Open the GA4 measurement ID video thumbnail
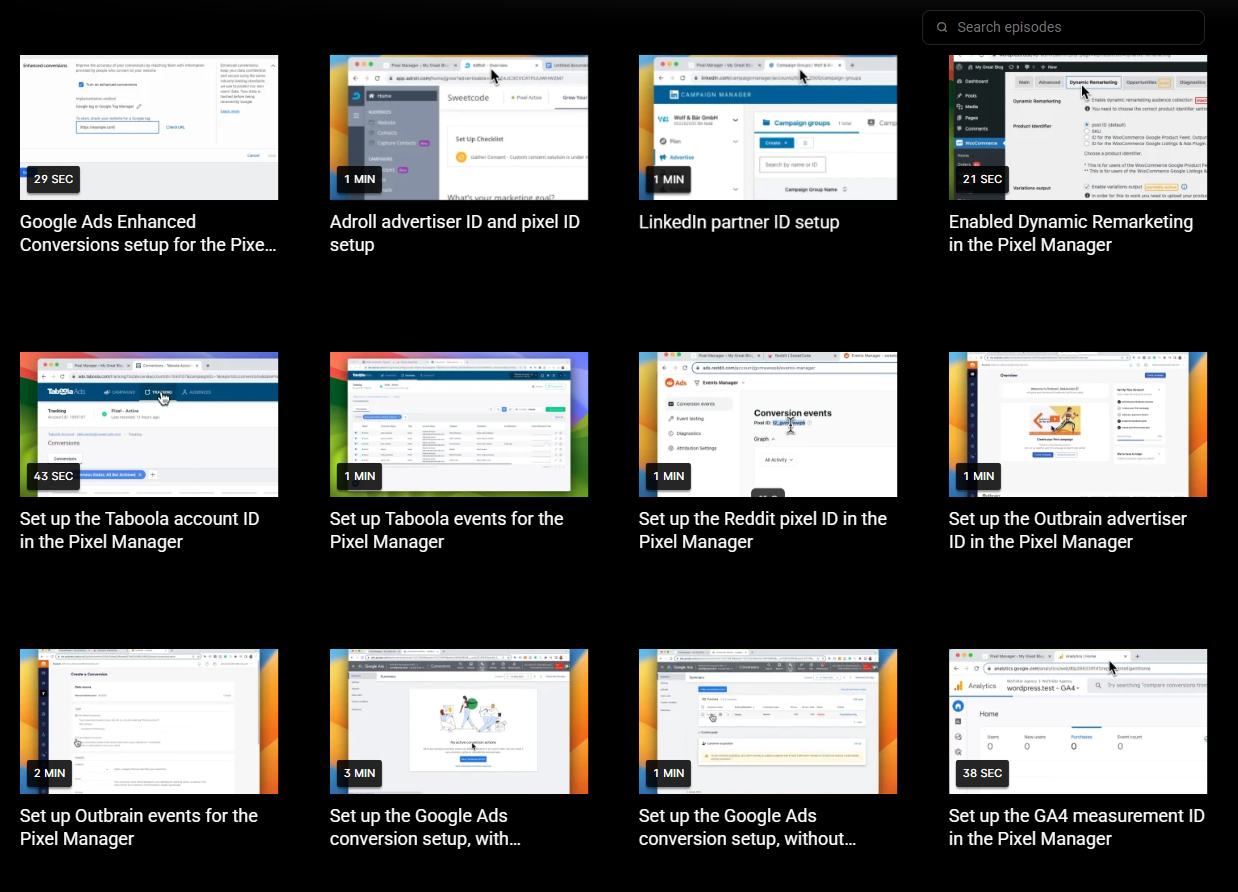 [x=1078, y=721]
